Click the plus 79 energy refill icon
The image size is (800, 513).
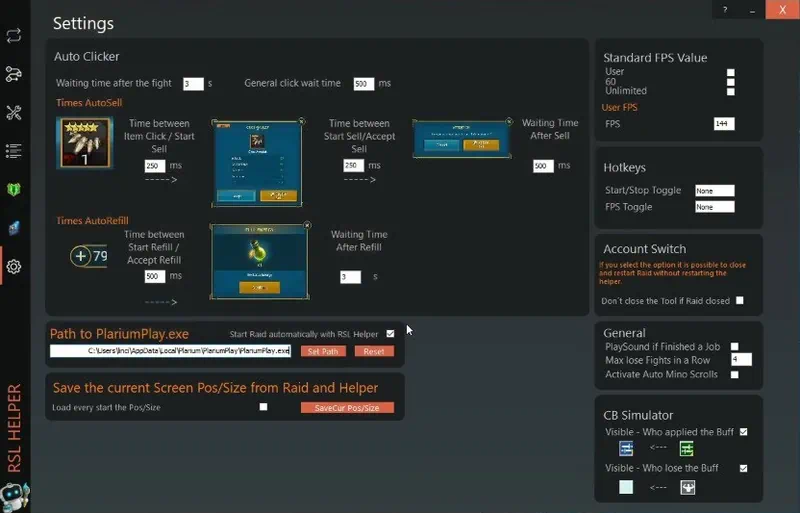pyautogui.click(x=89, y=256)
